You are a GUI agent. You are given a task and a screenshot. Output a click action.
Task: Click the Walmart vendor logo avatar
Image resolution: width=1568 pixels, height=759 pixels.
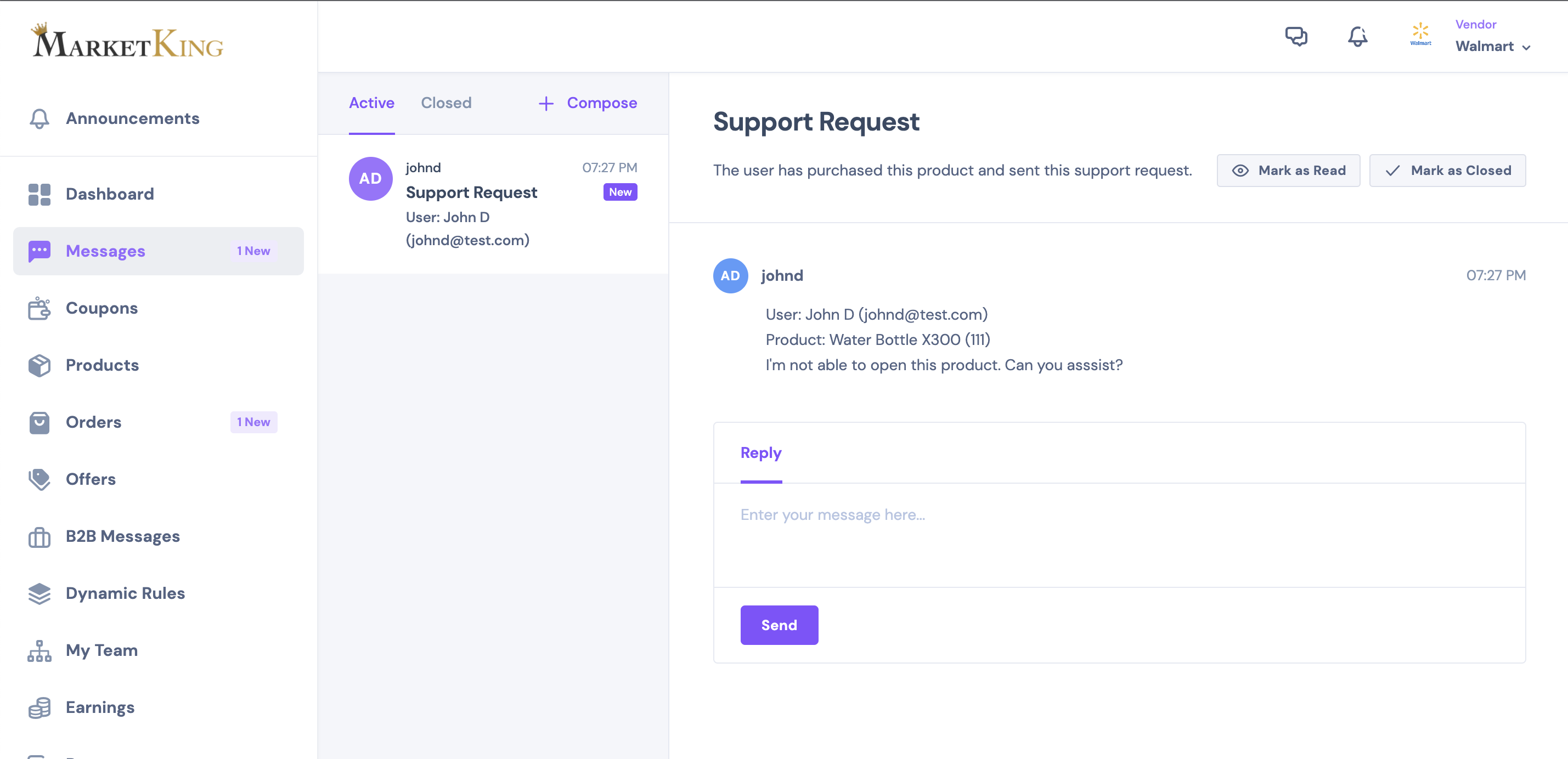(x=1421, y=35)
